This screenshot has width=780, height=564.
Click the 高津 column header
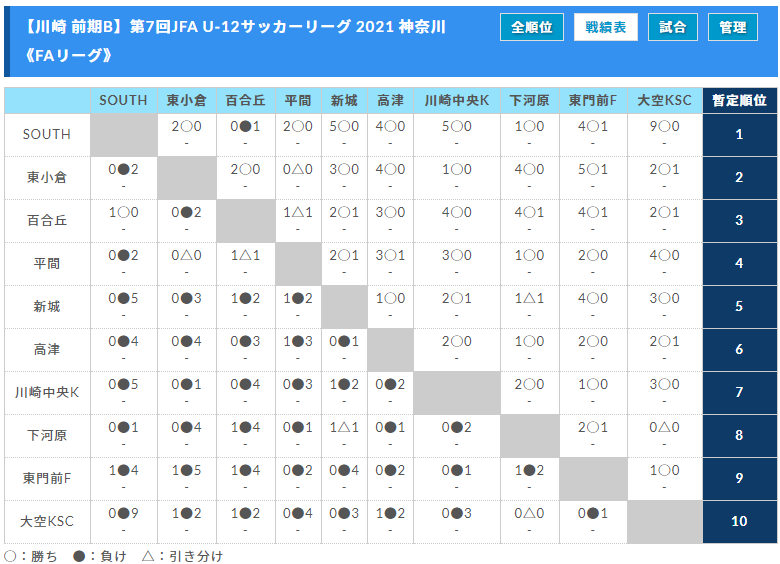click(x=390, y=100)
